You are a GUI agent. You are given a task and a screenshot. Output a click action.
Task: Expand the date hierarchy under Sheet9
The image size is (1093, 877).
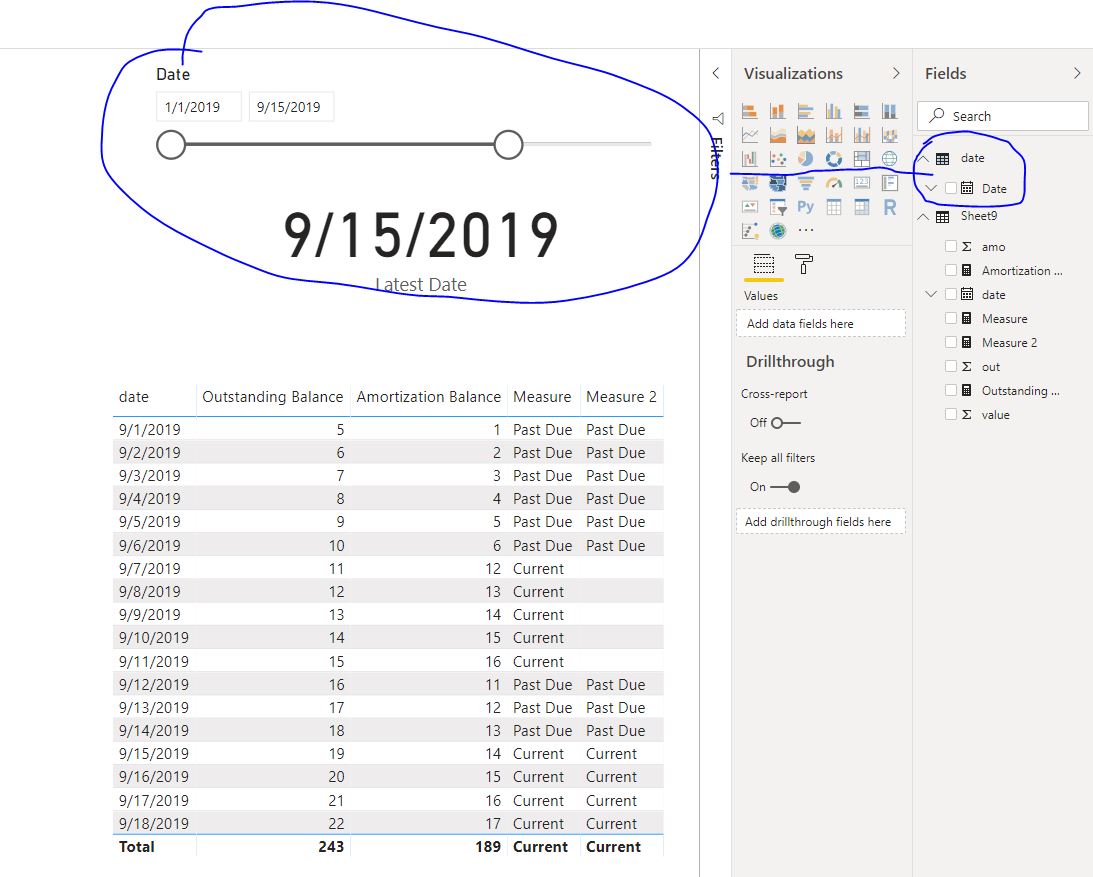[931, 294]
